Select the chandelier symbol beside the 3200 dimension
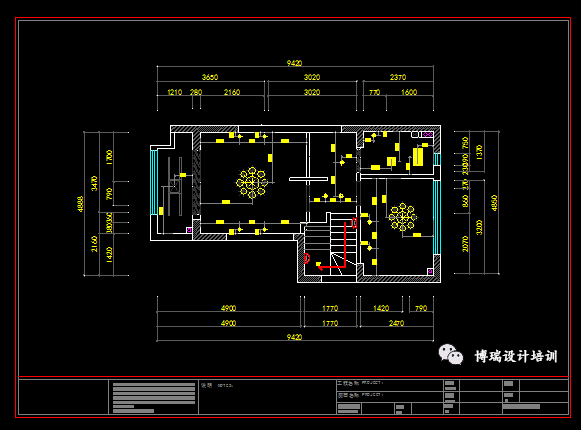Screen dimensions: 581x430 402,217
